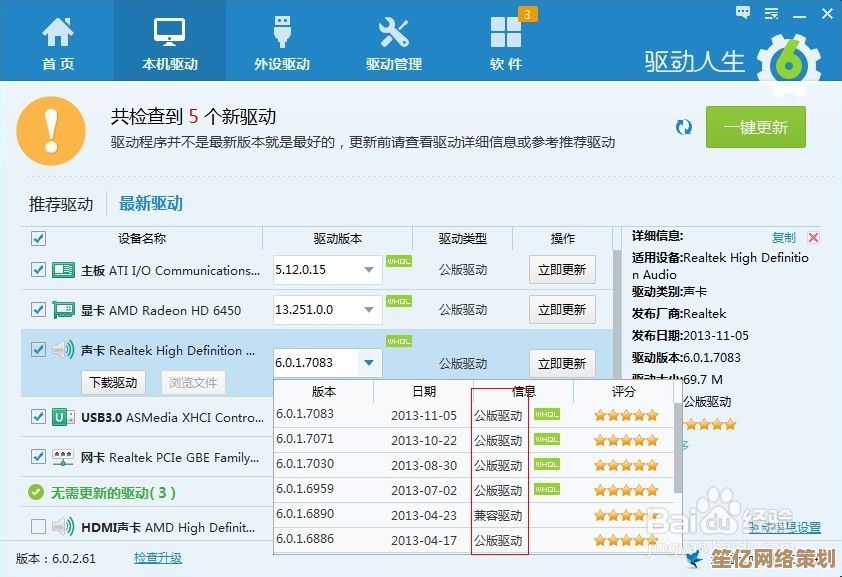
Task: Click the five-star rating for 6.0.1.7083
Action: pyautogui.click(x=626, y=415)
